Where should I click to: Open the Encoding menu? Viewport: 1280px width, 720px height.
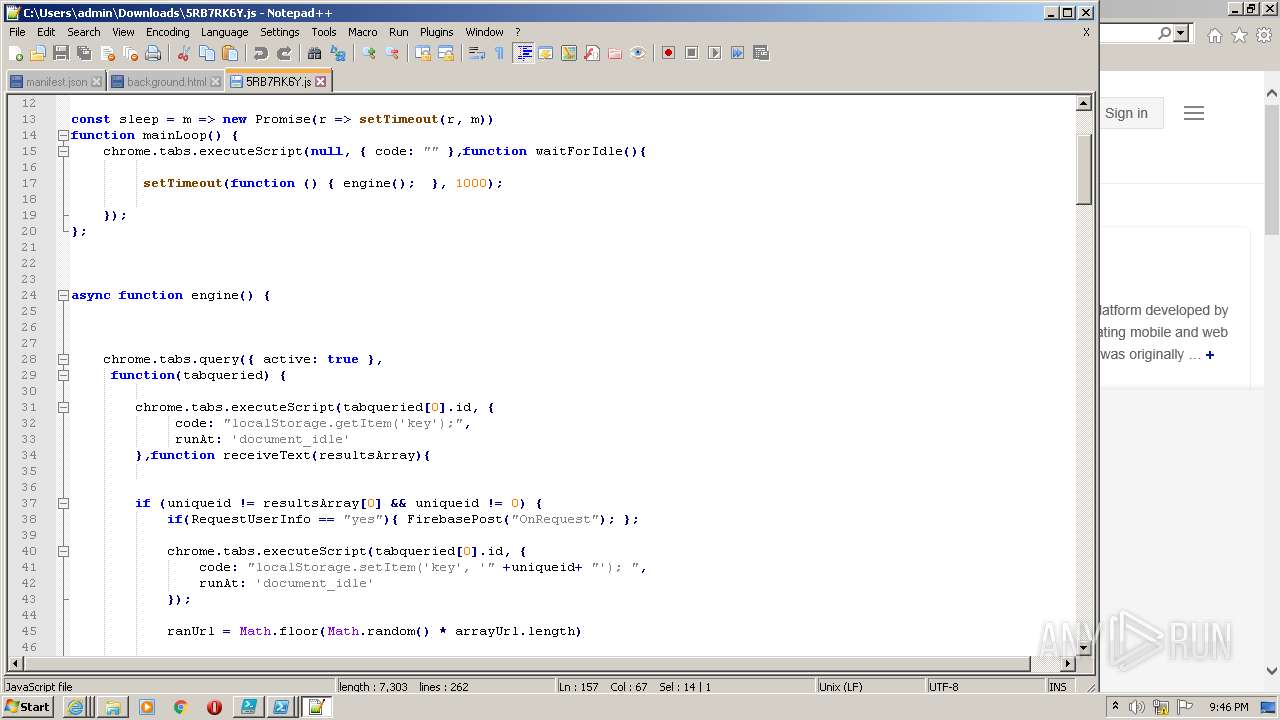167,32
